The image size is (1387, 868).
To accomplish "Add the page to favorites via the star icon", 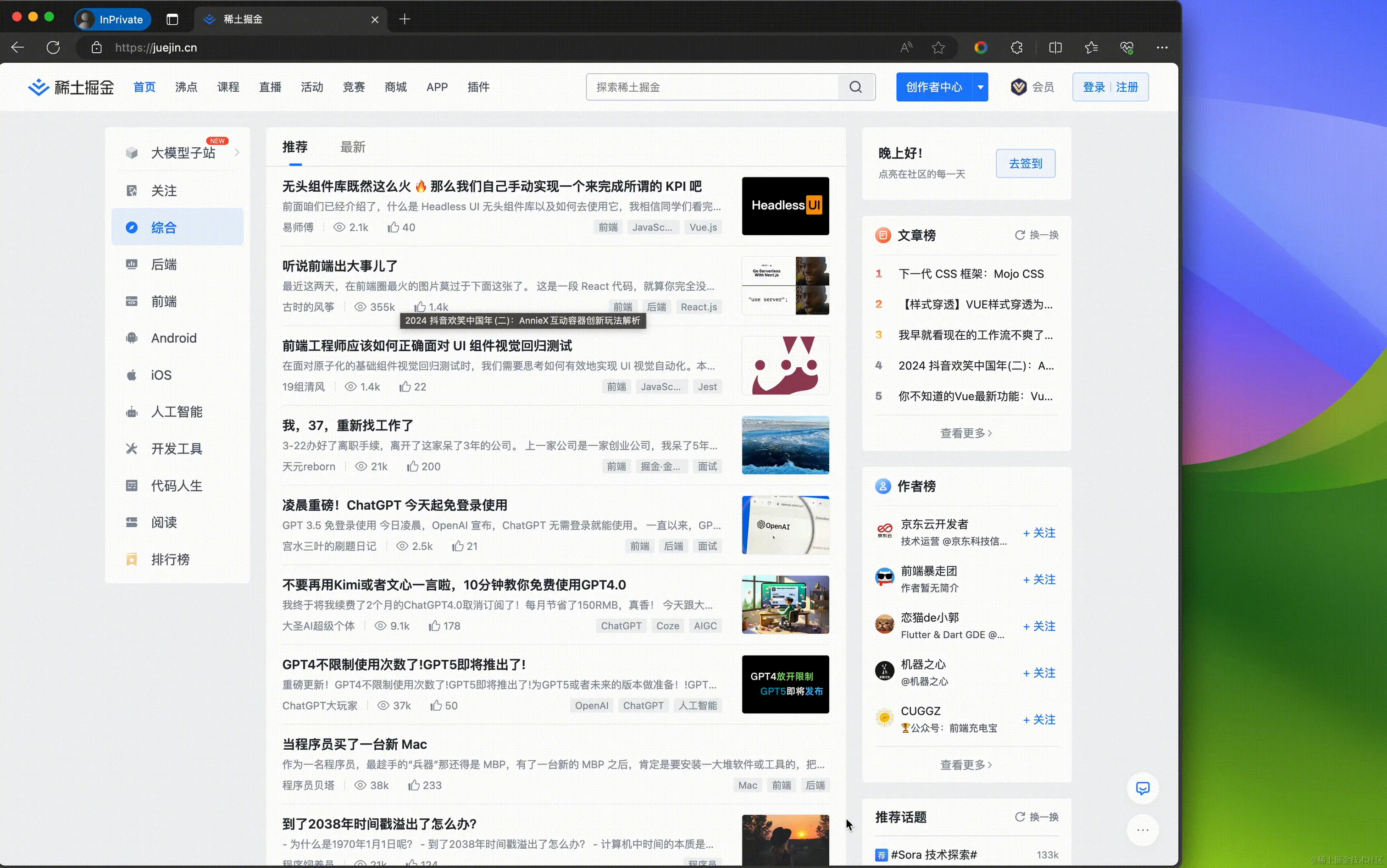I will (x=938, y=48).
